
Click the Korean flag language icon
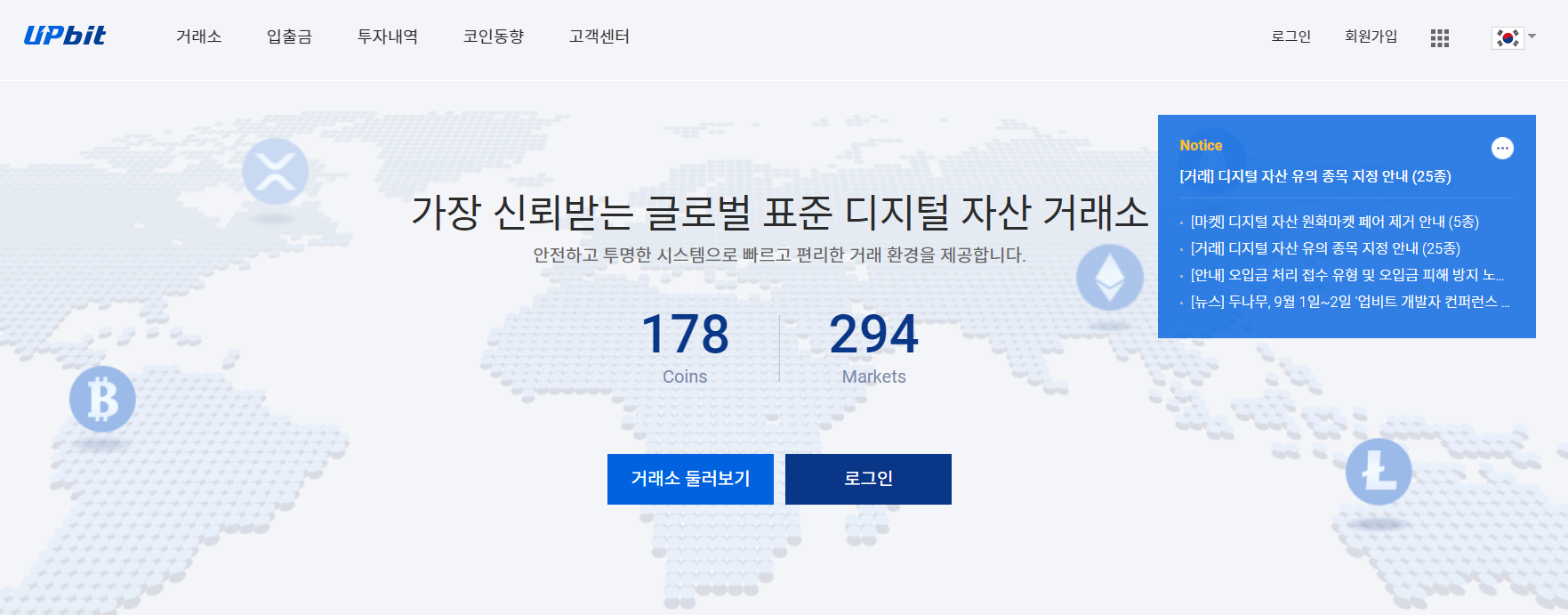coord(1508,37)
